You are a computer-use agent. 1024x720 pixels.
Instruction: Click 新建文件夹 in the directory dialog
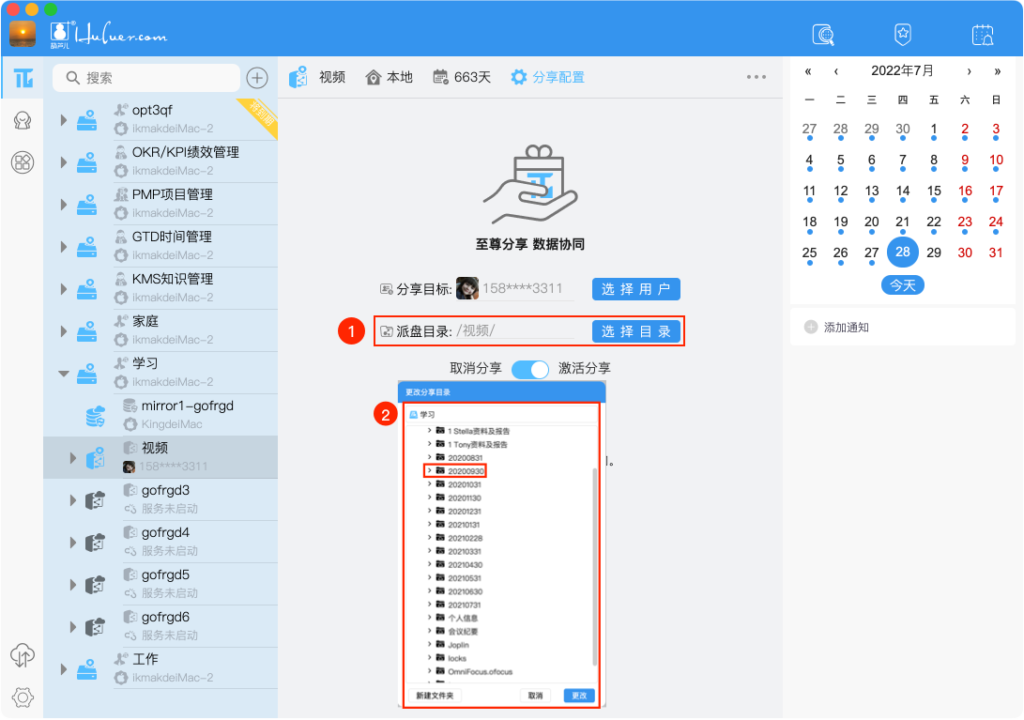435,695
